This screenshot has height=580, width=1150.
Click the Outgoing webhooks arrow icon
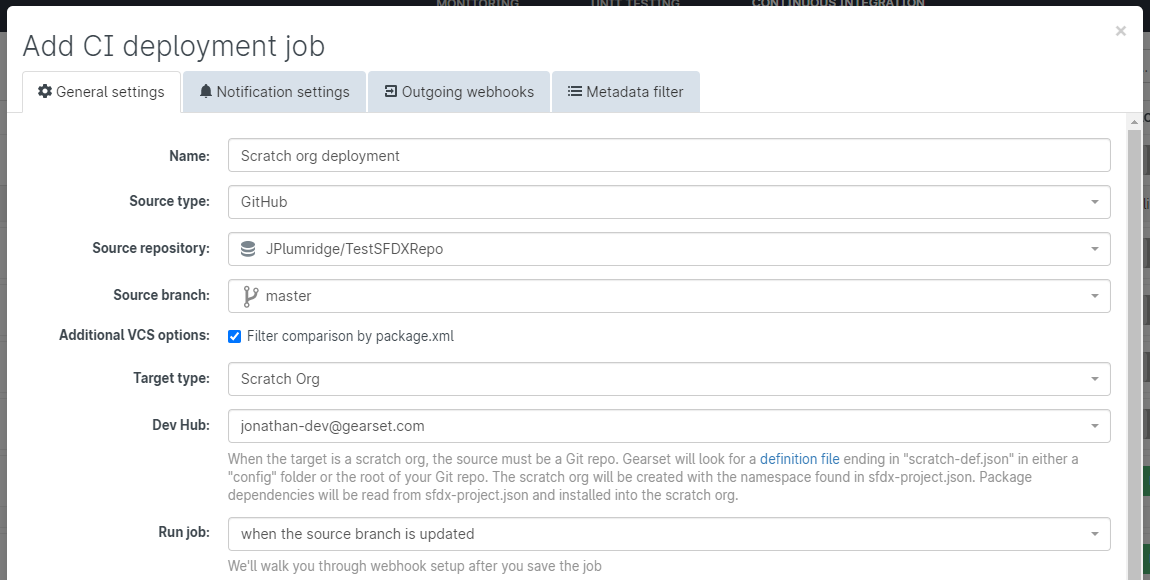coord(391,92)
